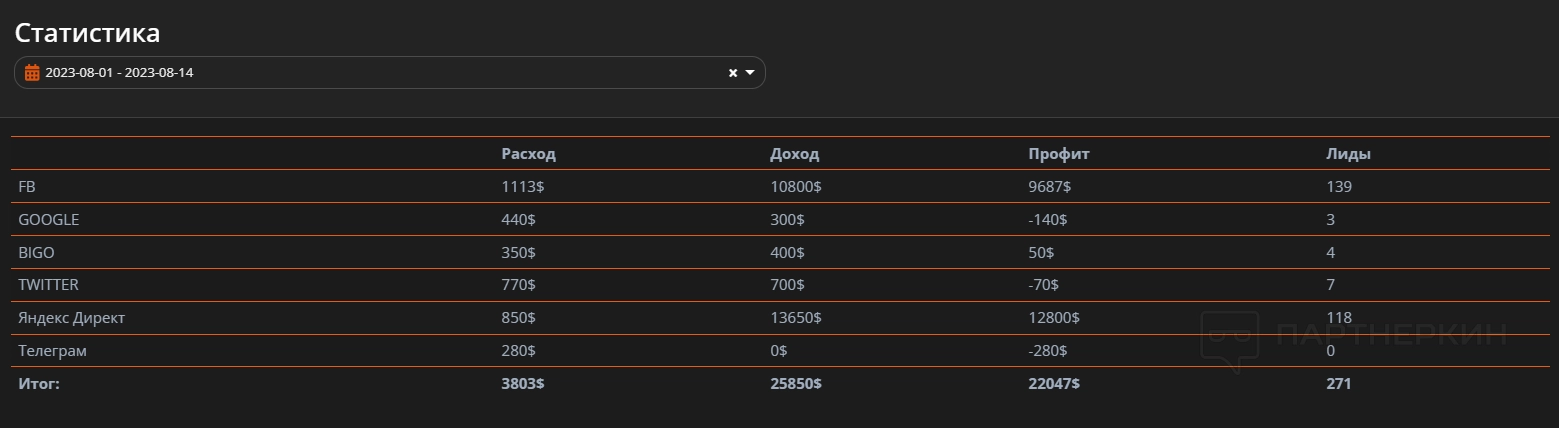
Task: Select the Яндекс Директ row
Action: 71,318
